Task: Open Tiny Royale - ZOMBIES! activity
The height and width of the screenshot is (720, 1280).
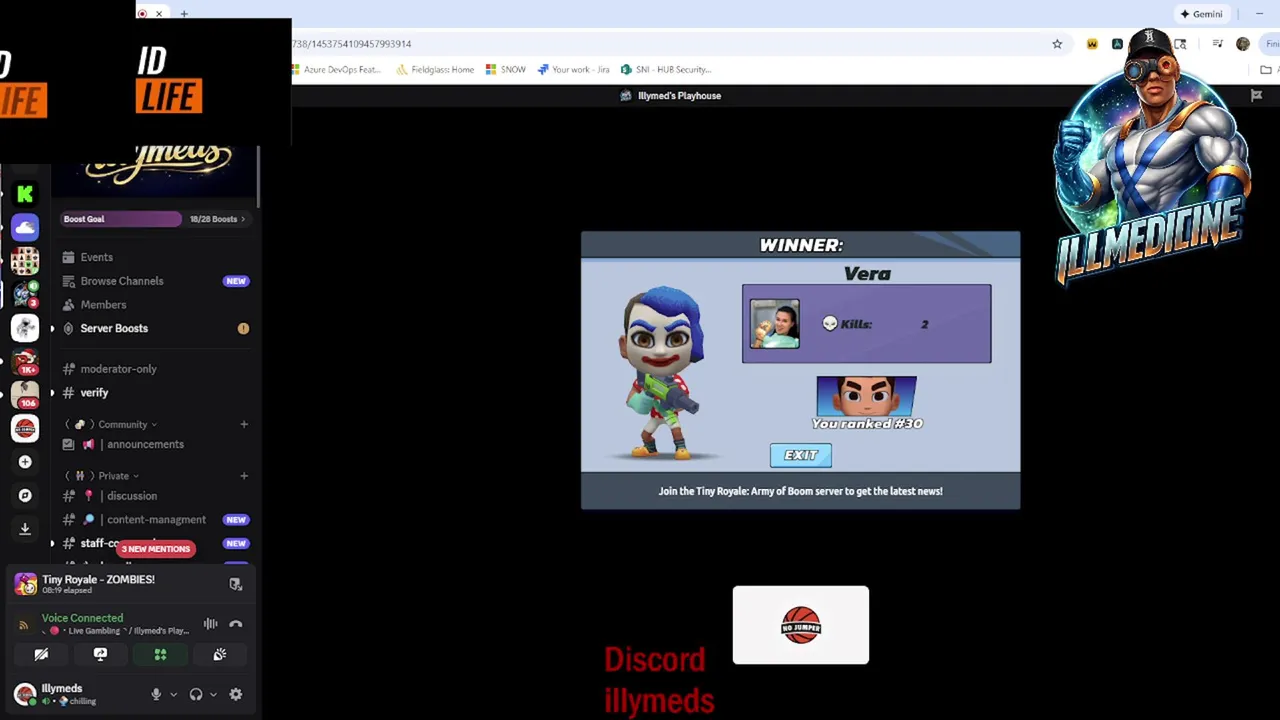Action: (x=98, y=580)
